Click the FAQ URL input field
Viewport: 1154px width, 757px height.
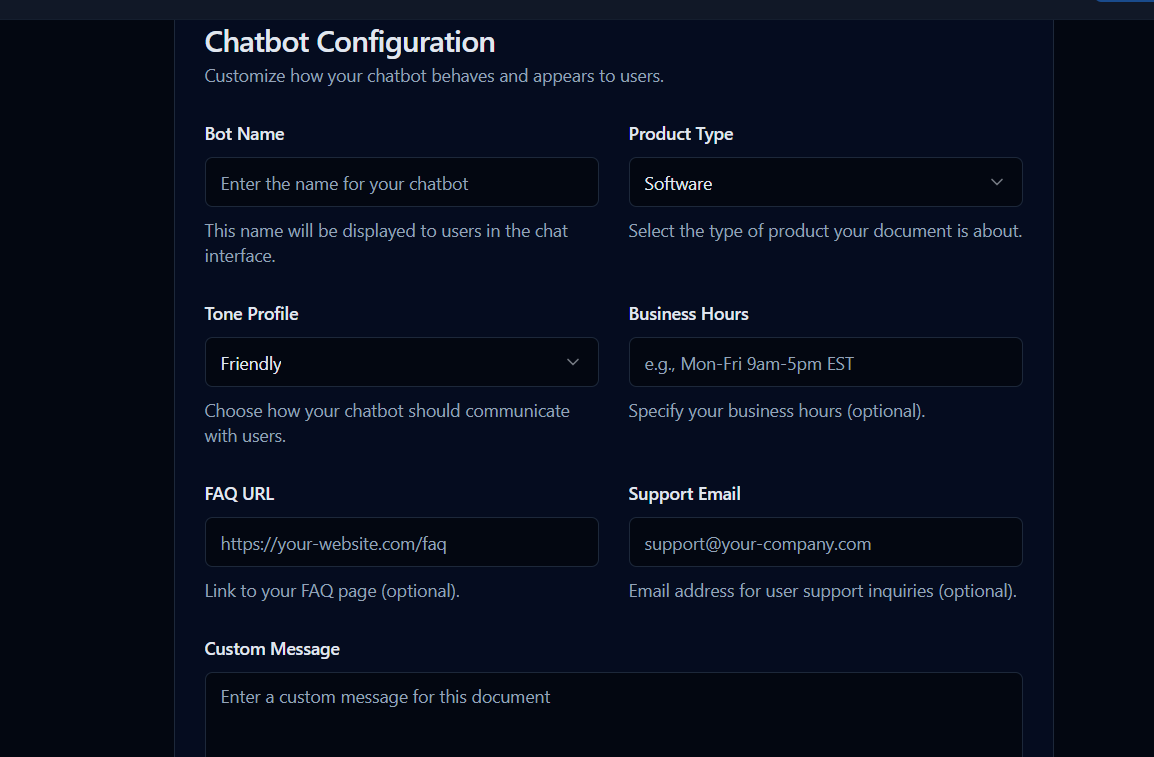coord(401,541)
